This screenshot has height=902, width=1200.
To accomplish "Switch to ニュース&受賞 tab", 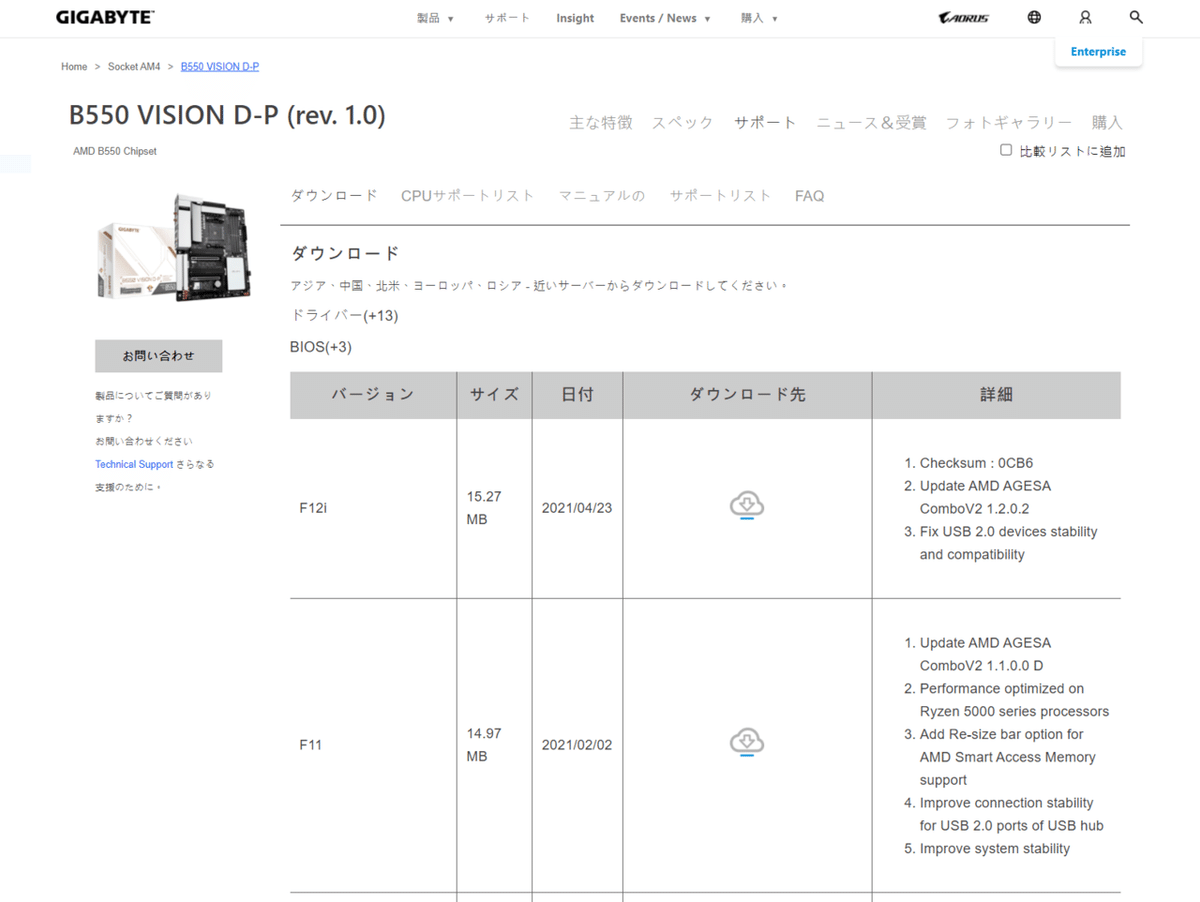I will (871, 122).
